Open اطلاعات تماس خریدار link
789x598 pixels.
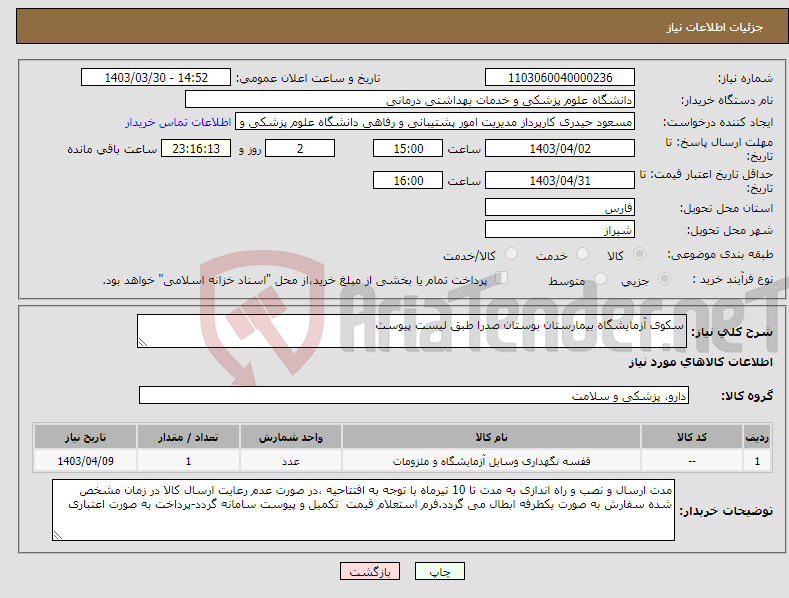178,122
